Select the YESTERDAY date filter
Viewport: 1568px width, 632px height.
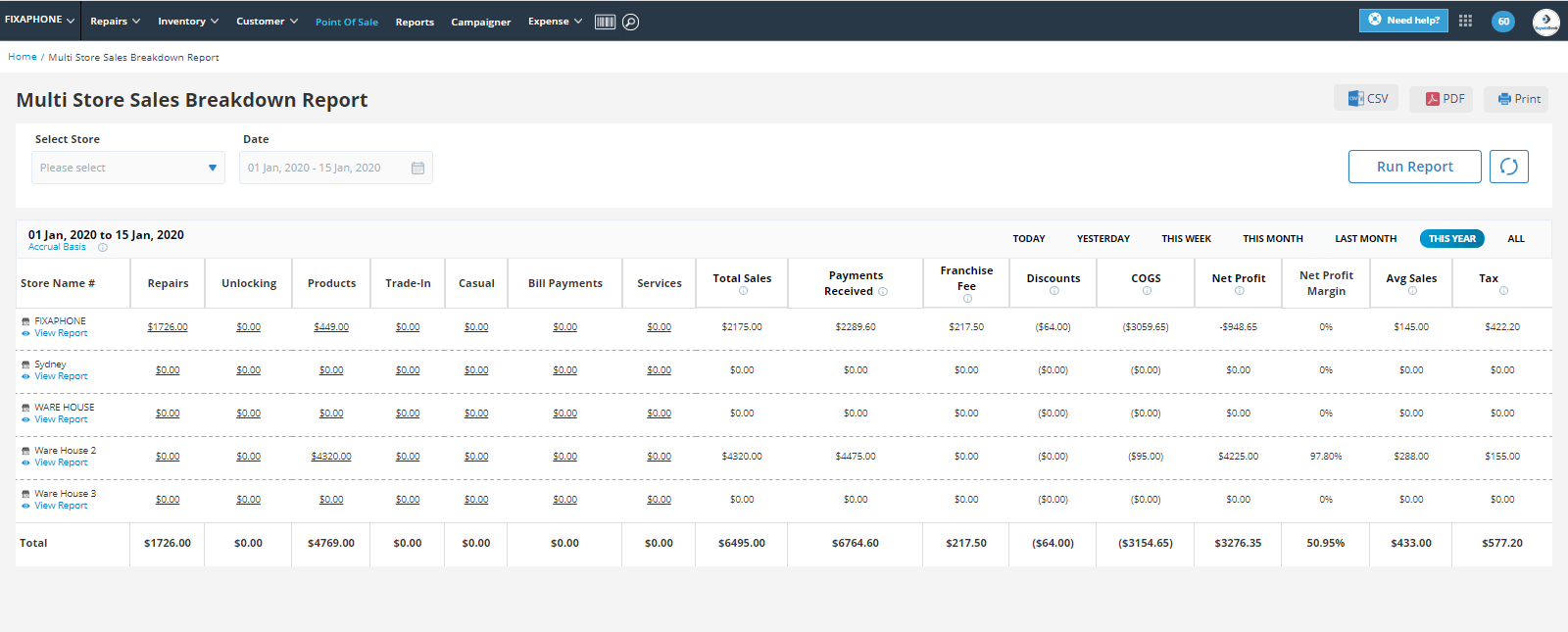[1103, 239]
